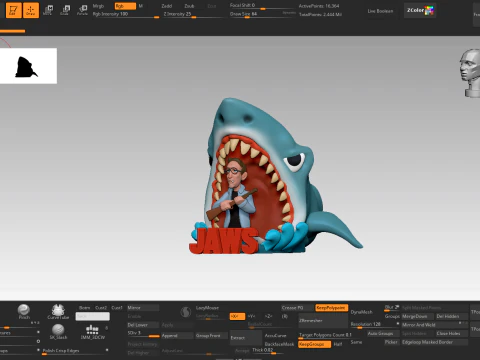The image size is (480, 360).
Task: Adjust DynaMesh Resolution slider
Action: tap(374, 324)
